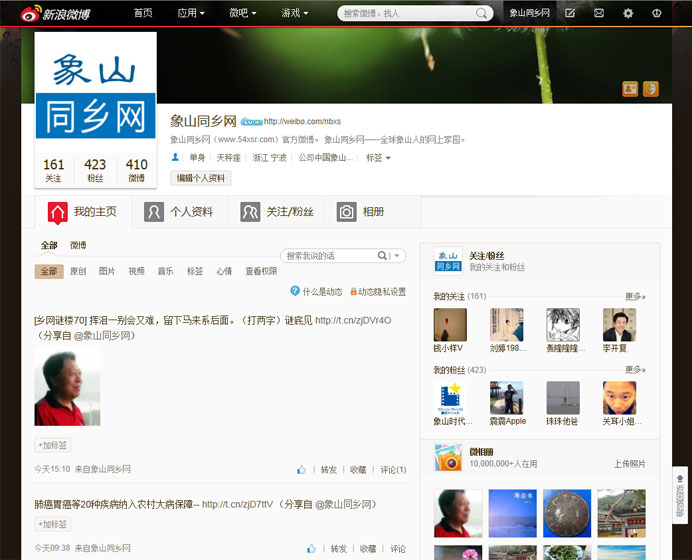Switch to the 个人资料 tab

180,212
